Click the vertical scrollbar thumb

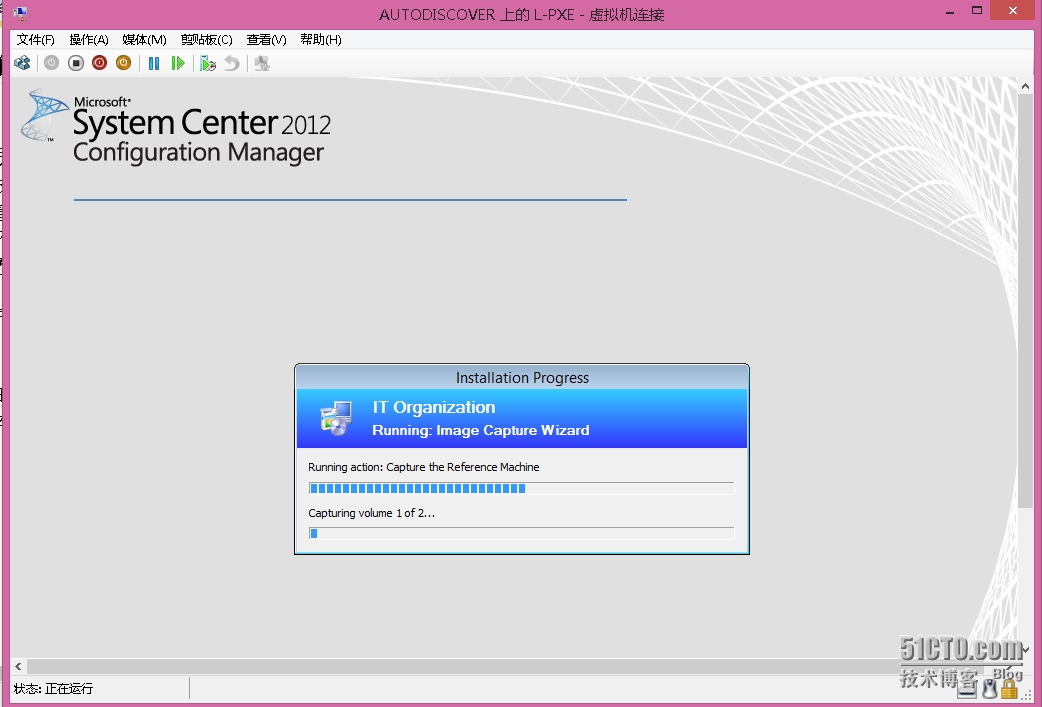tap(1024, 300)
